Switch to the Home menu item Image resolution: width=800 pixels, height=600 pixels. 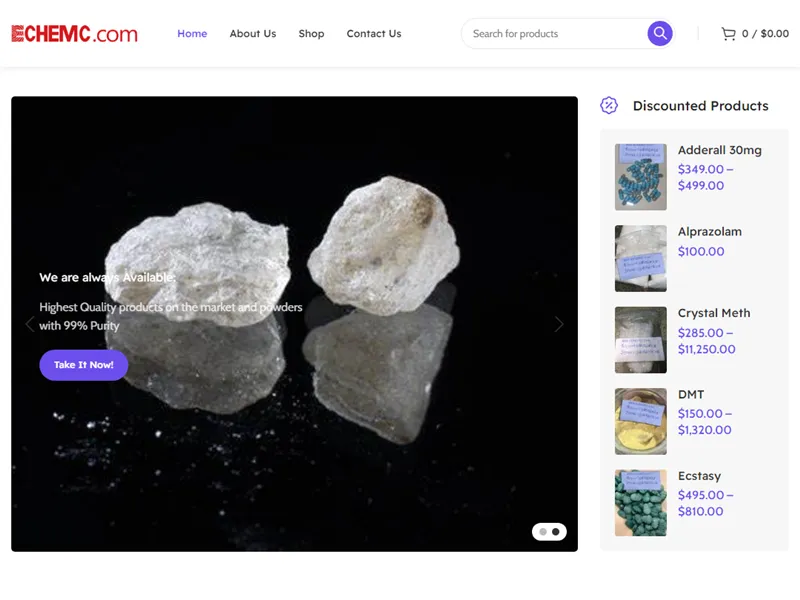[x=192, y=33]
